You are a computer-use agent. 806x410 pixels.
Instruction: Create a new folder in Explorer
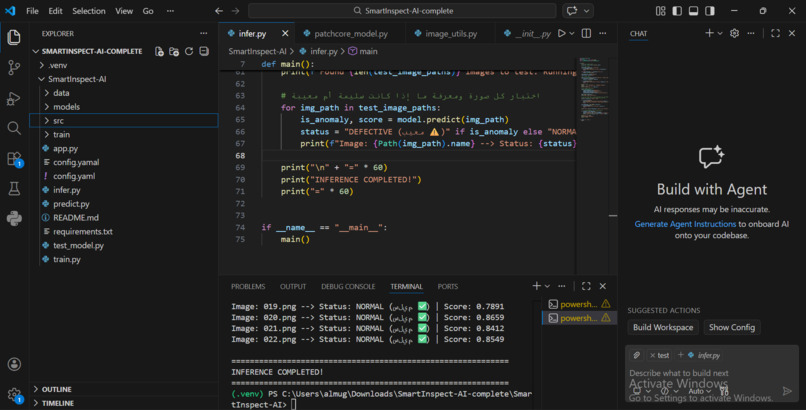(x=174, y=51)
